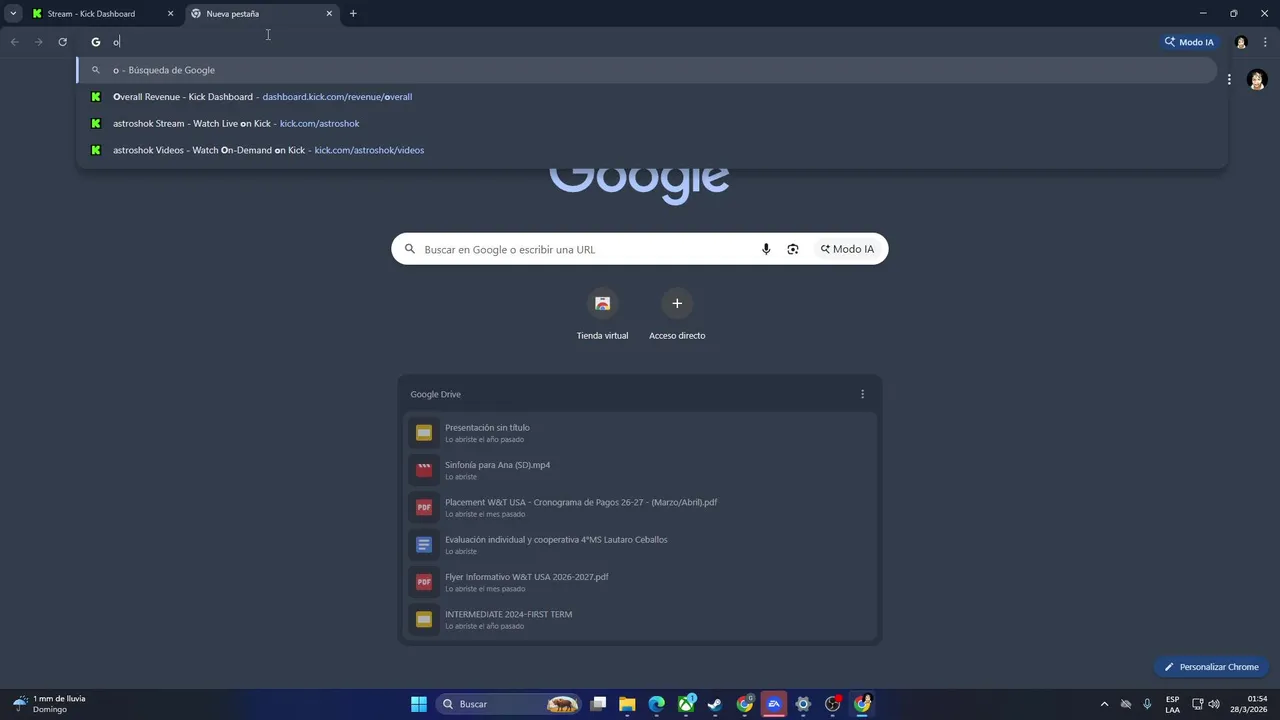Open 'INTERMEDIATE 2024-FIRST TERM' file
1280x720 pixels.
(x=640, y=619)
